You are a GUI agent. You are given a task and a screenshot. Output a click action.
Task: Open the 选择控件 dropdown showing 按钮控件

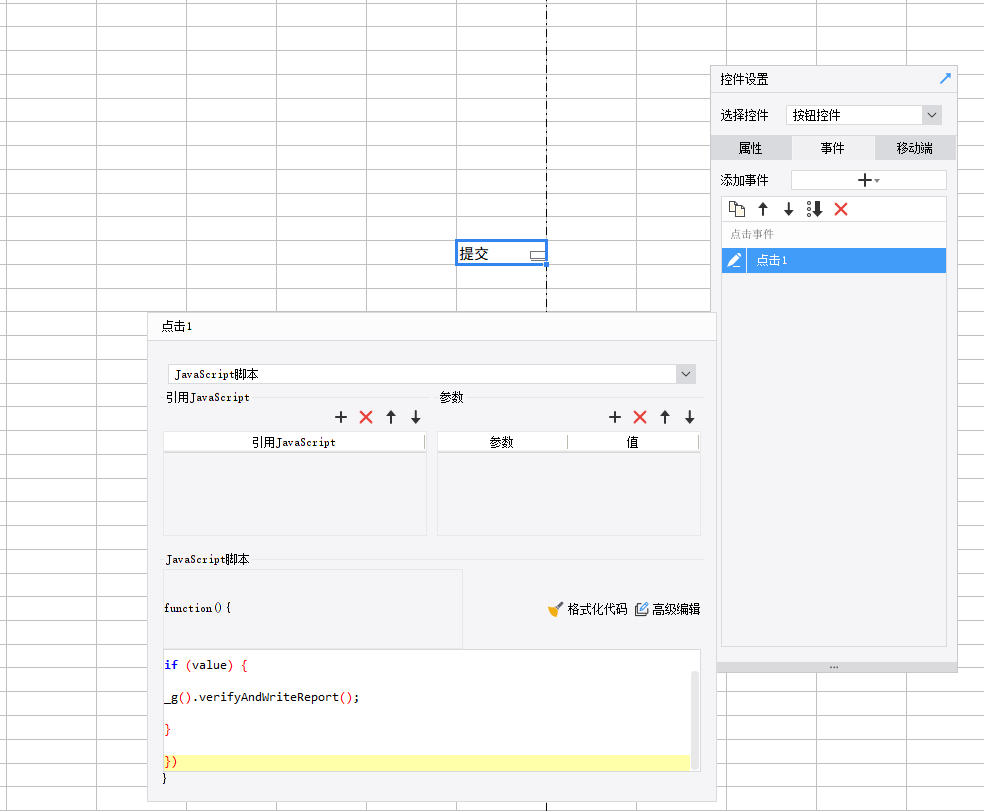(x=864, y=115)
